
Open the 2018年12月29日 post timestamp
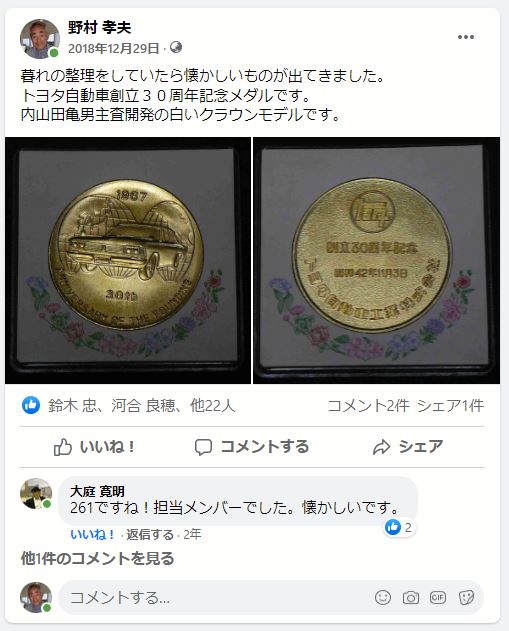pos(114,48)
